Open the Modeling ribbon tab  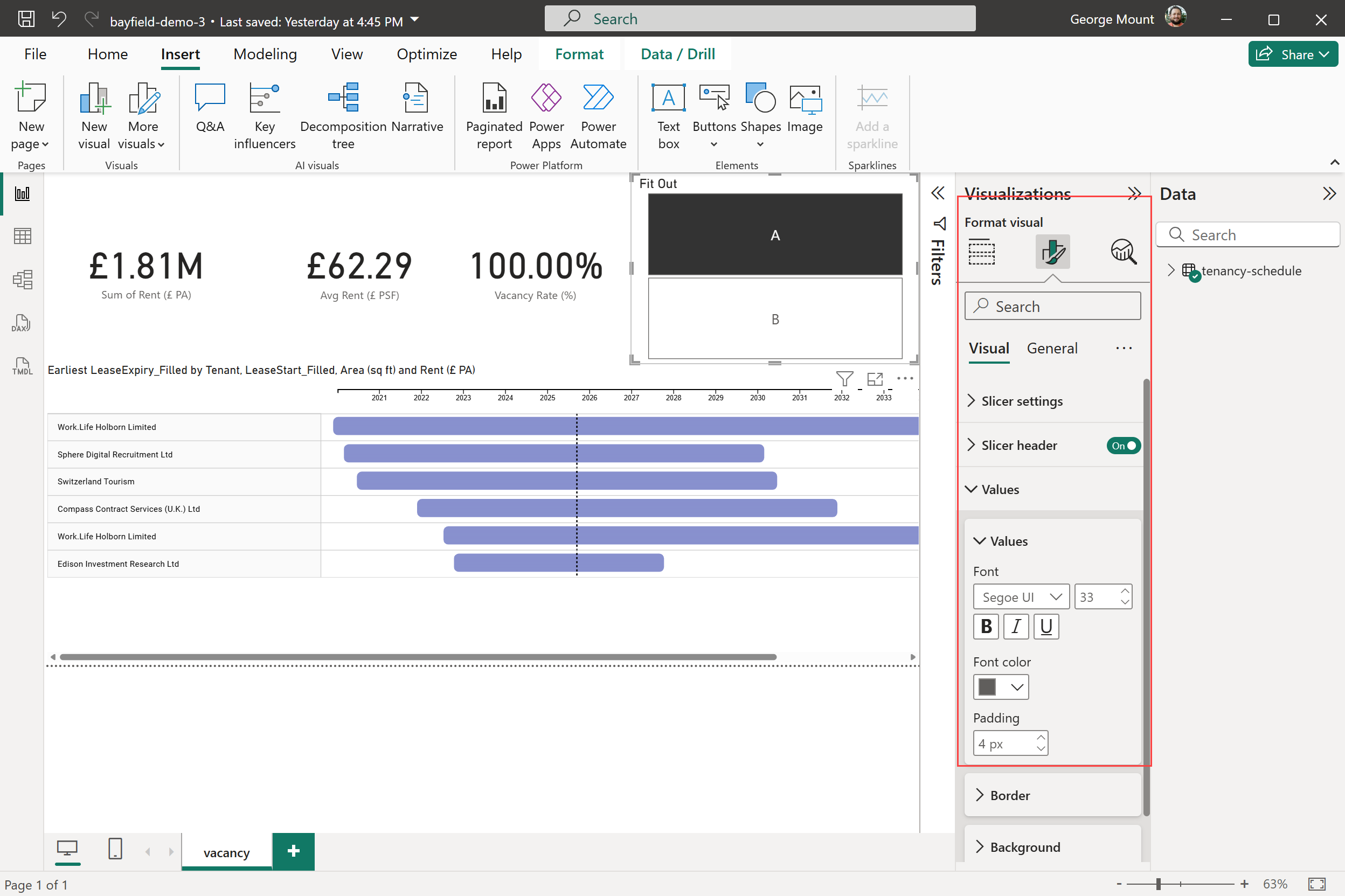click(x=265, y=54)
